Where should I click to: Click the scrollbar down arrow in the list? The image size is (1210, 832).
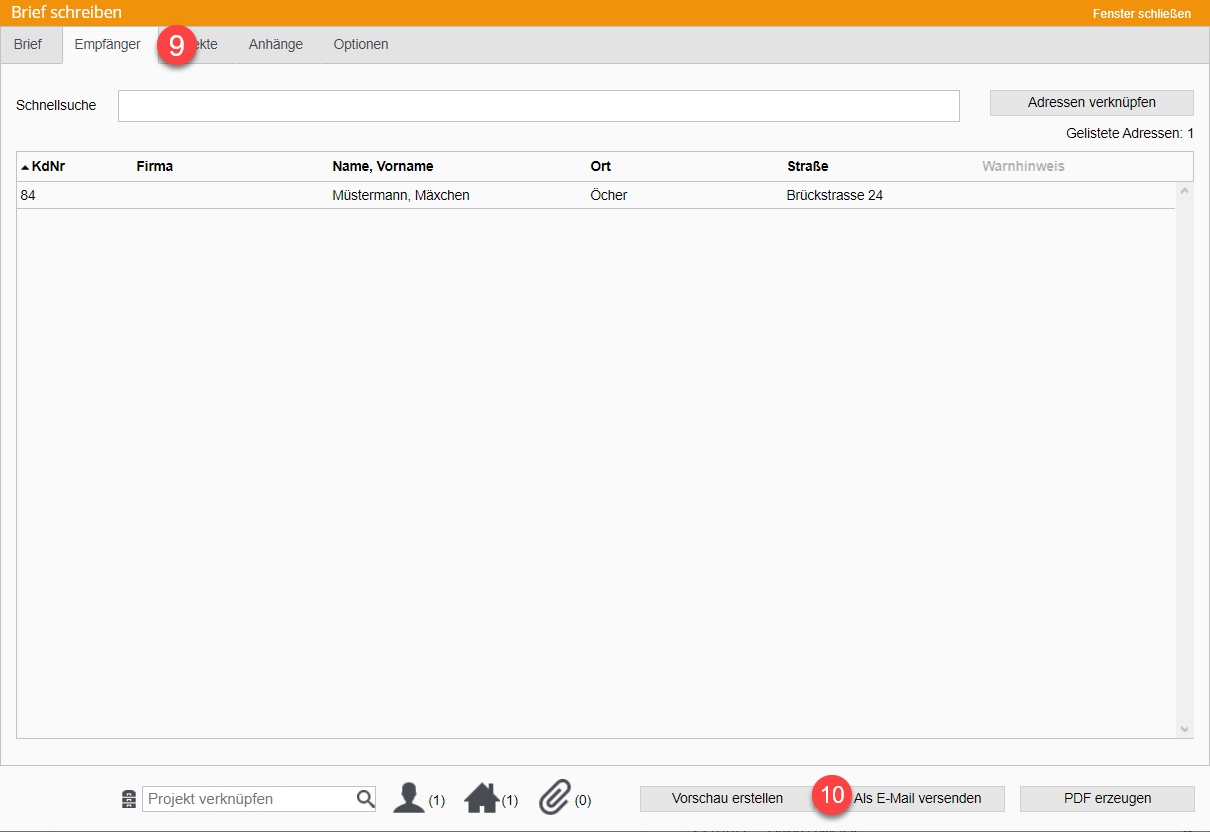1185,730
